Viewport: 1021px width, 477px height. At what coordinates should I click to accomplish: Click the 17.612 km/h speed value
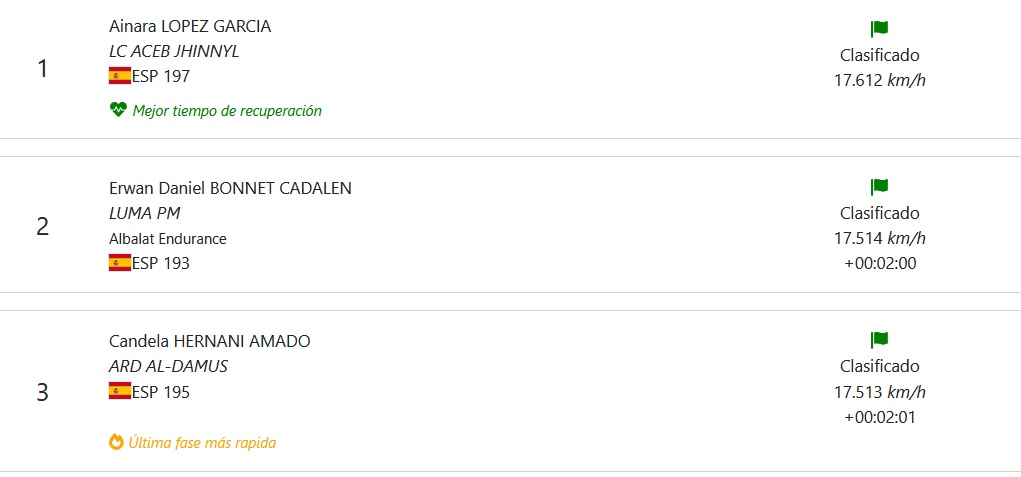(x=879, y=81)
